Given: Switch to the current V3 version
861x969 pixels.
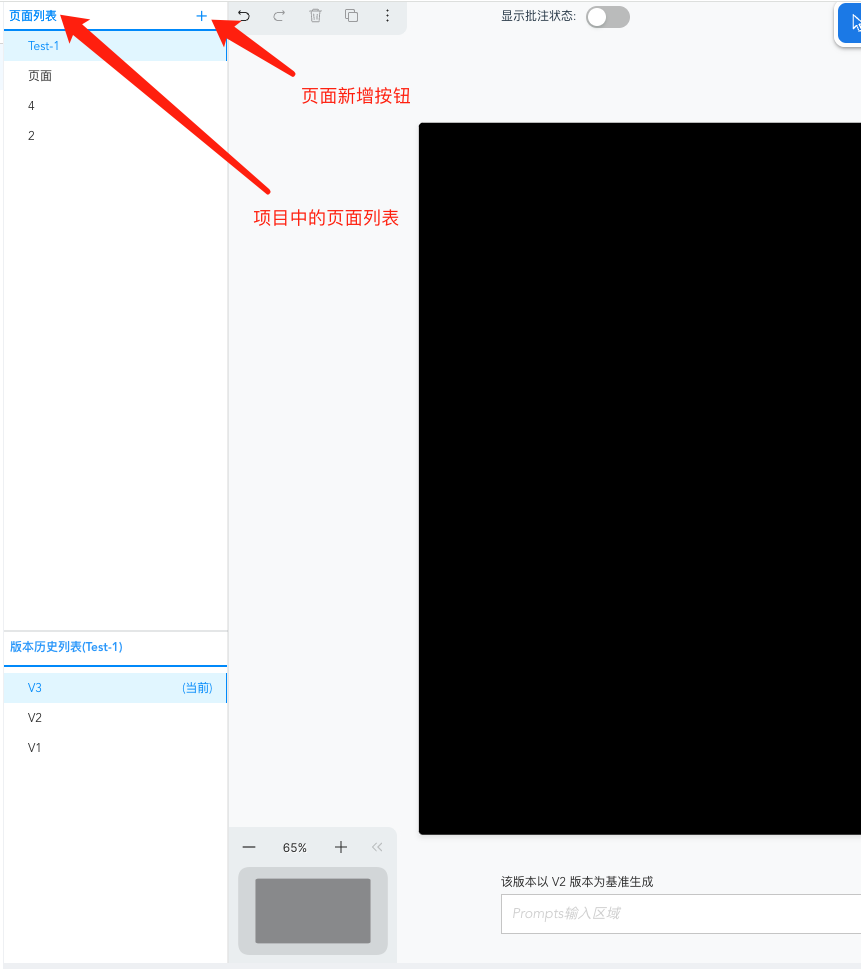Looking at the screenshot, I should (x=35, y=687).
